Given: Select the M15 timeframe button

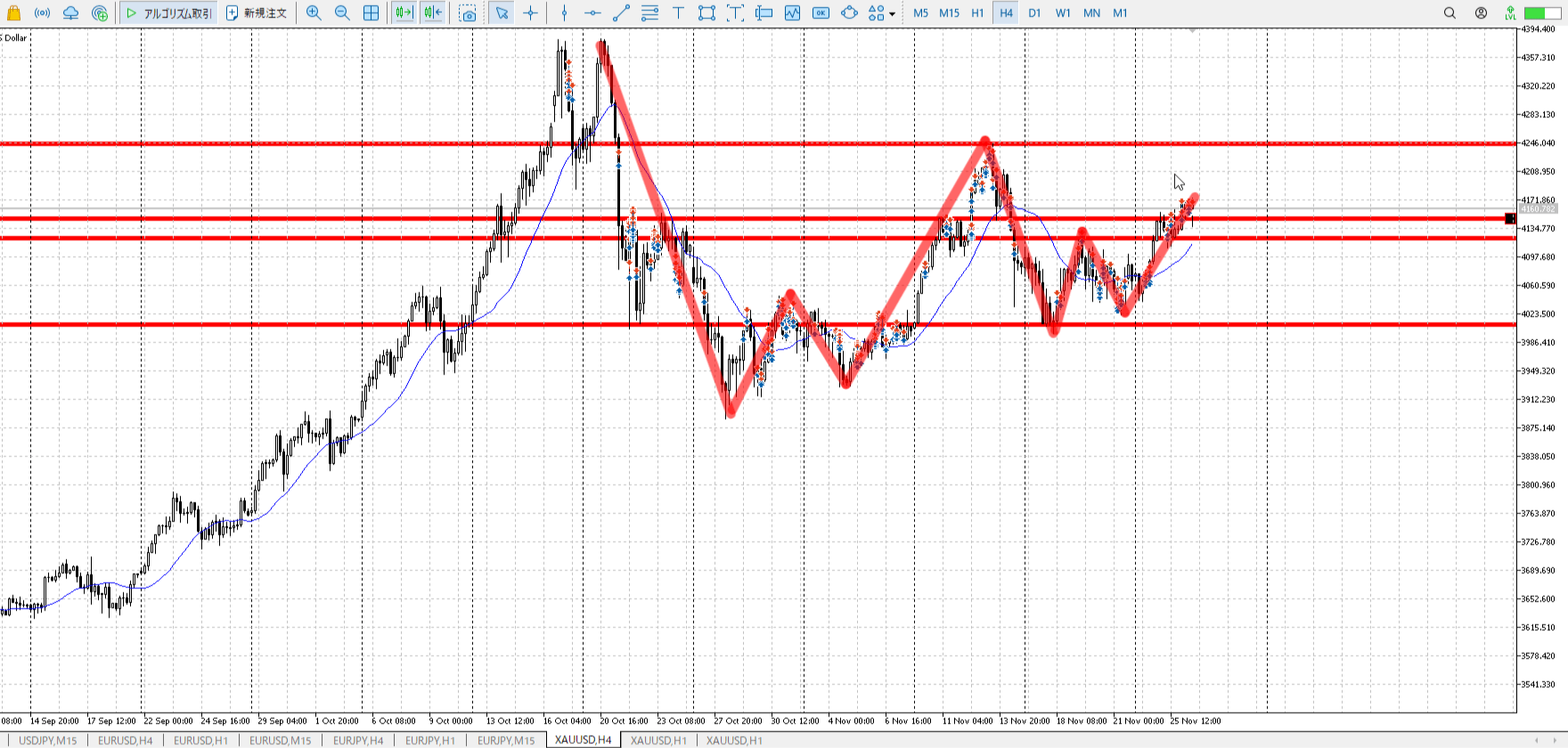Looking at the screenshot, I should [949, 12].
